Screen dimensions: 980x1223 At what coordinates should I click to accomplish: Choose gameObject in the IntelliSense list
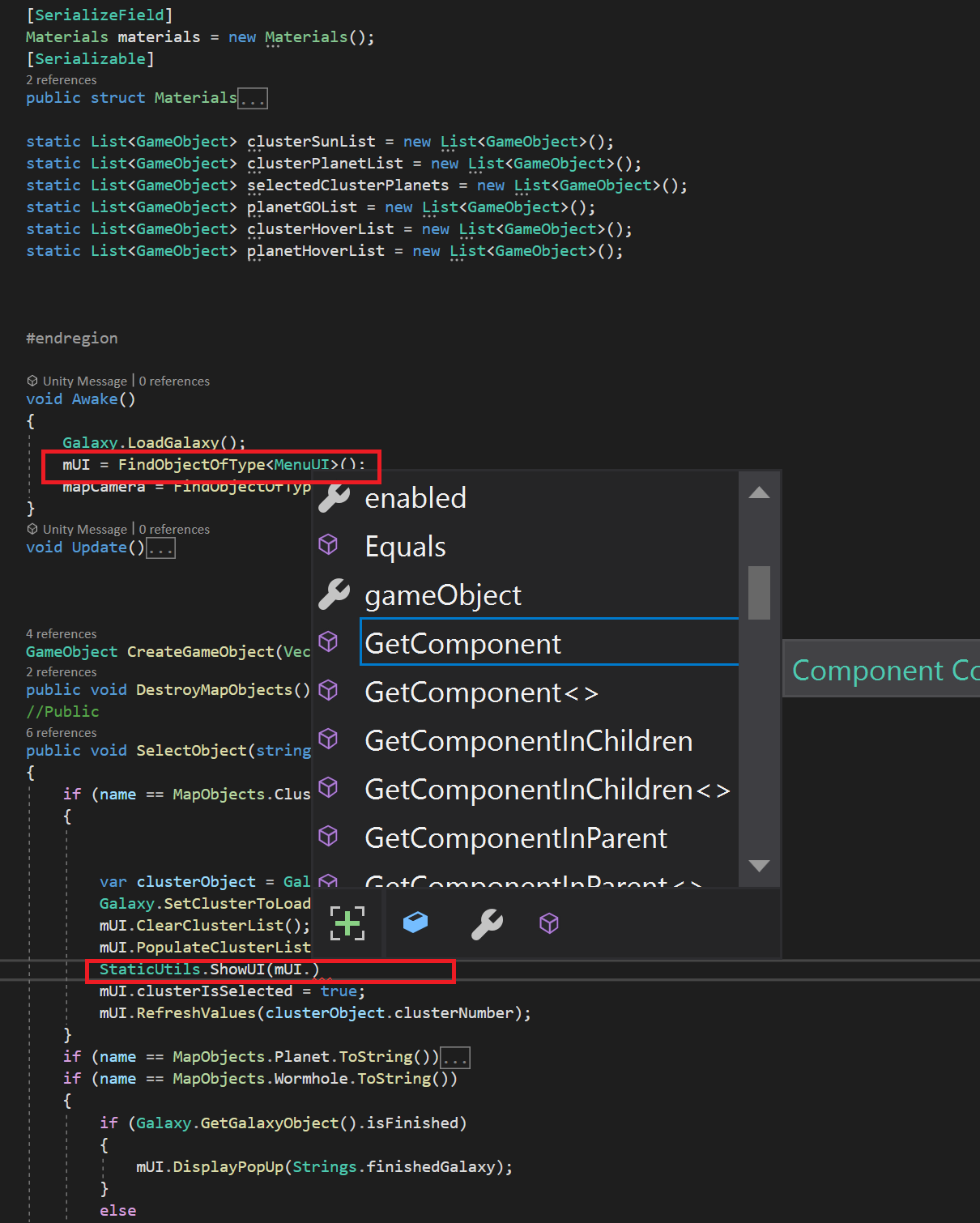pyautogui.click(x=443, y=595)
